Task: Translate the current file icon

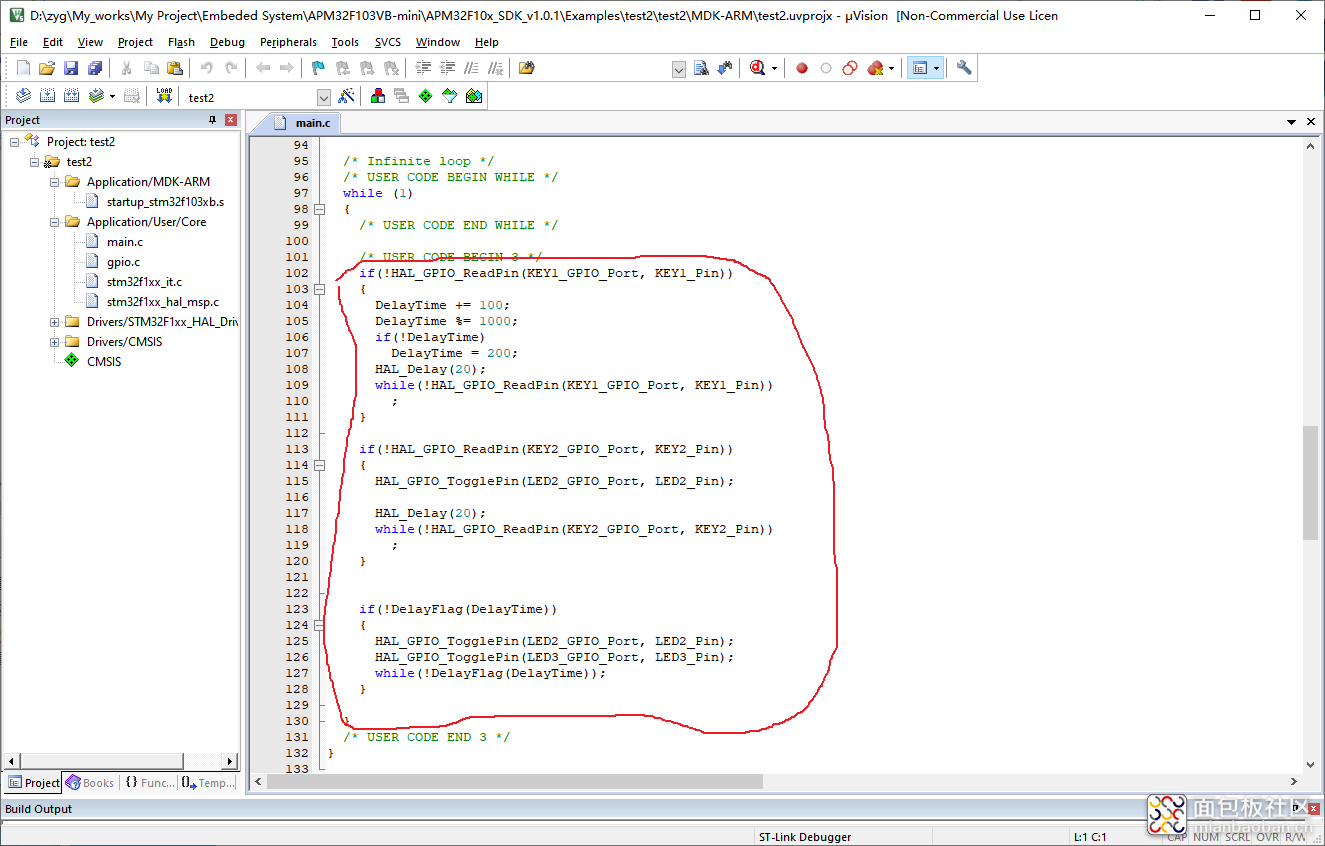Action: click(24, 96)
